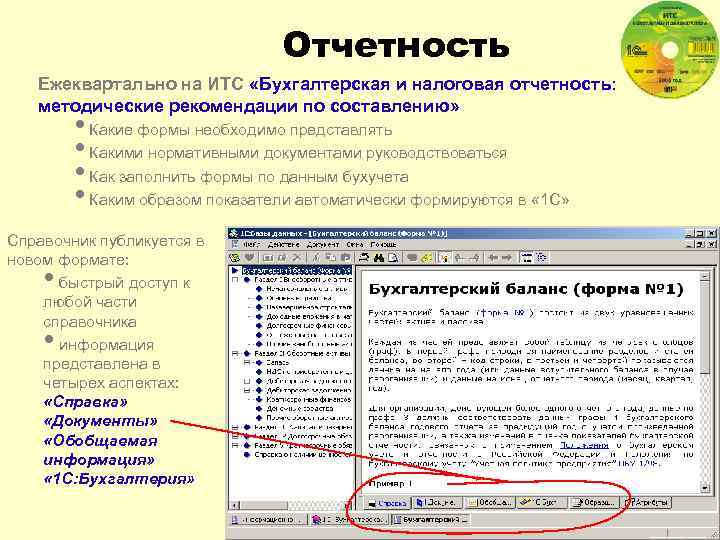Image resolution: width=720 pixels, height=540 pixels.
Task: Expand the Раздел IV tree node
Action: point(235,436)
